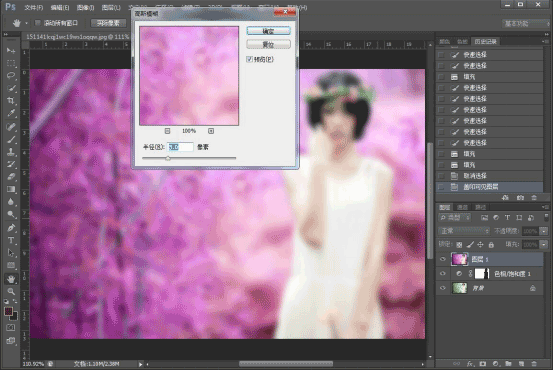This screenshot has height=371, width=553.
Task: Select the Blur droplet tool
Action: pyautogui.click(x=11, y=202)
